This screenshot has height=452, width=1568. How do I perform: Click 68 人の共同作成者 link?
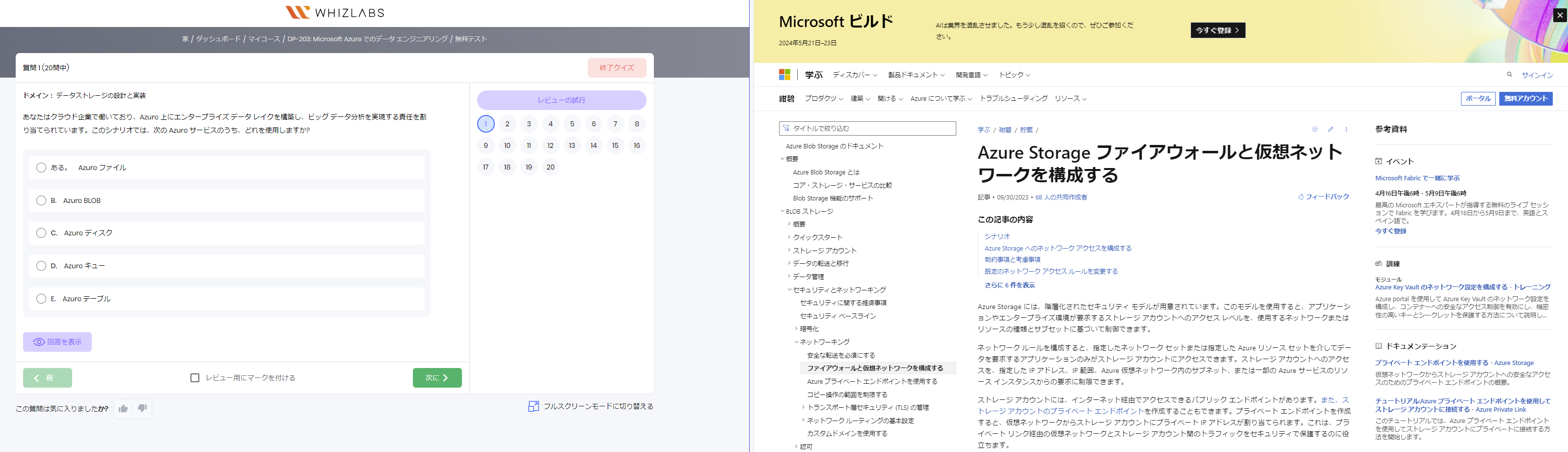pyautogui.click(x=1061, y=198)
